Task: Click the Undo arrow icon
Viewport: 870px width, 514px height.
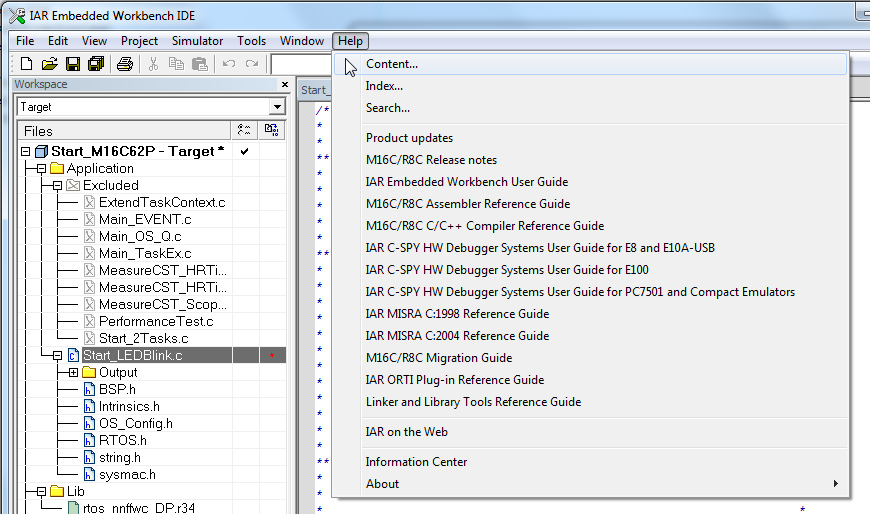Action: [x=229, y=64]
